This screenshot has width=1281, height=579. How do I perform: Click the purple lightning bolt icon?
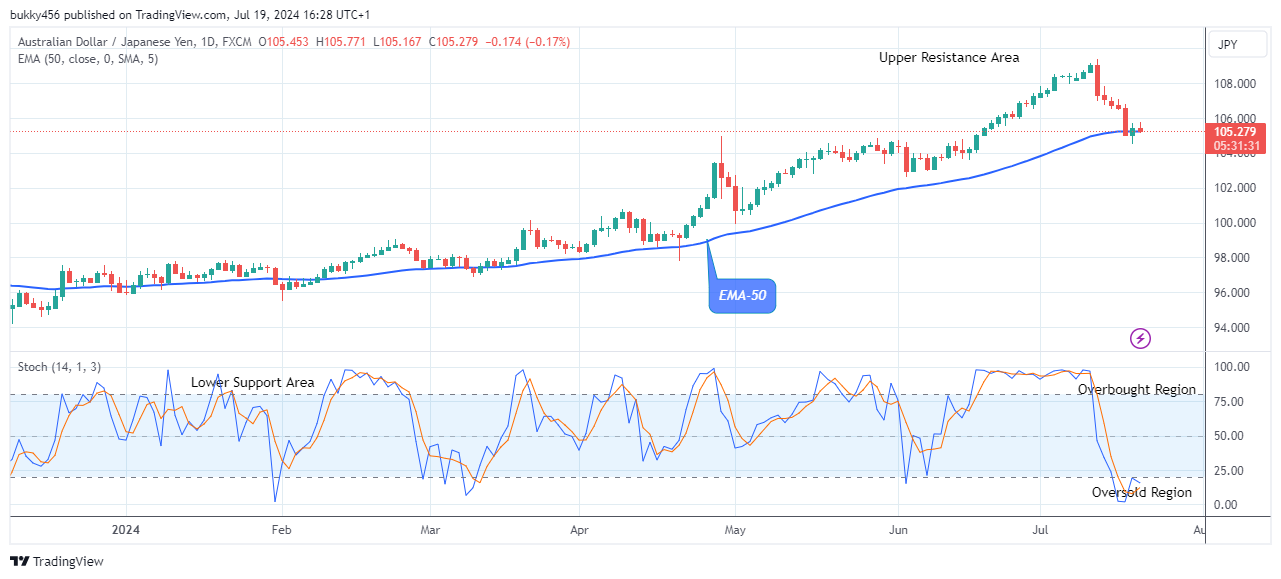click(1140, 338)
